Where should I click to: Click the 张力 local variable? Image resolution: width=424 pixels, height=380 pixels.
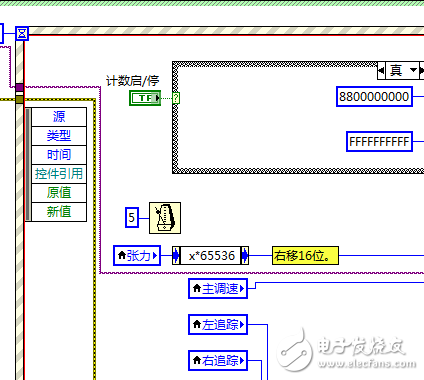(x=137, y=256)
